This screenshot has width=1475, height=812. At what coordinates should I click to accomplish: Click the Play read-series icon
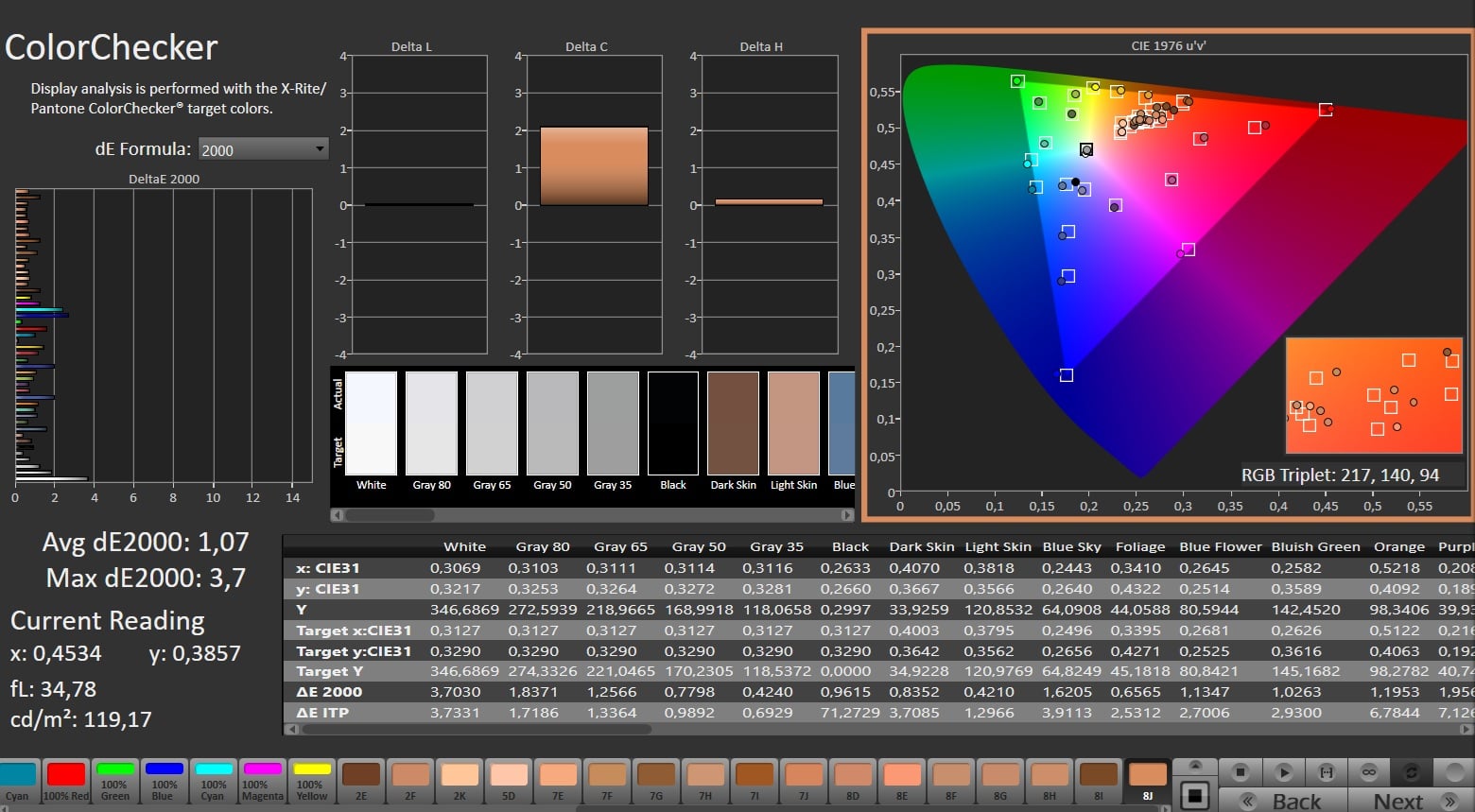pos(1283,772)
